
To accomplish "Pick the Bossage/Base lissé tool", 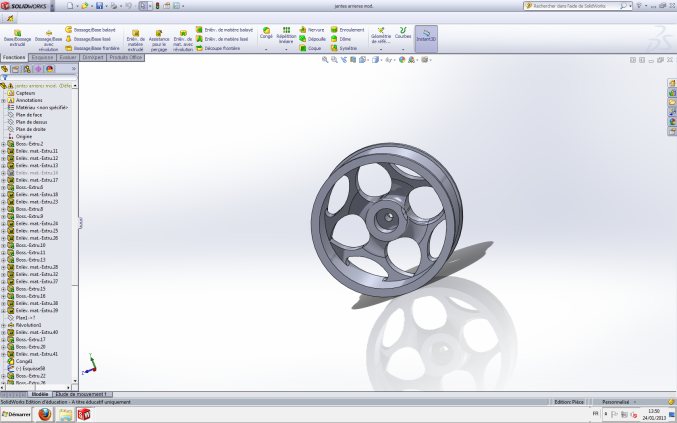I will [x=88, y=39].
